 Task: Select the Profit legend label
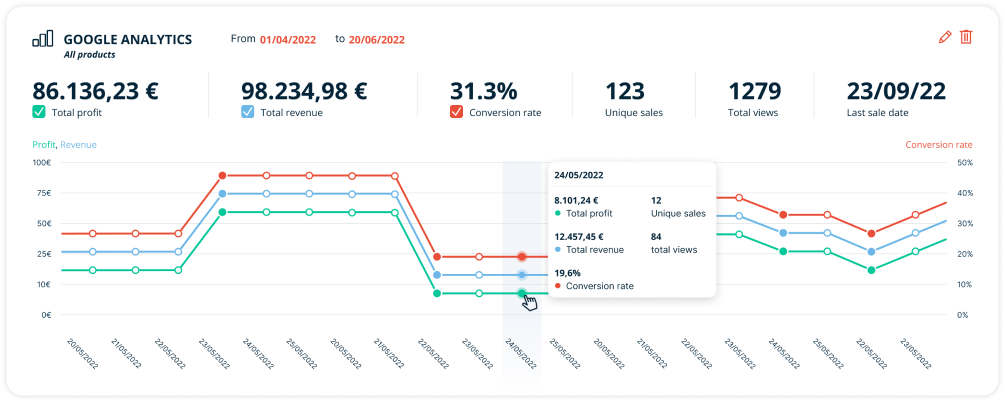coord(44,145)
